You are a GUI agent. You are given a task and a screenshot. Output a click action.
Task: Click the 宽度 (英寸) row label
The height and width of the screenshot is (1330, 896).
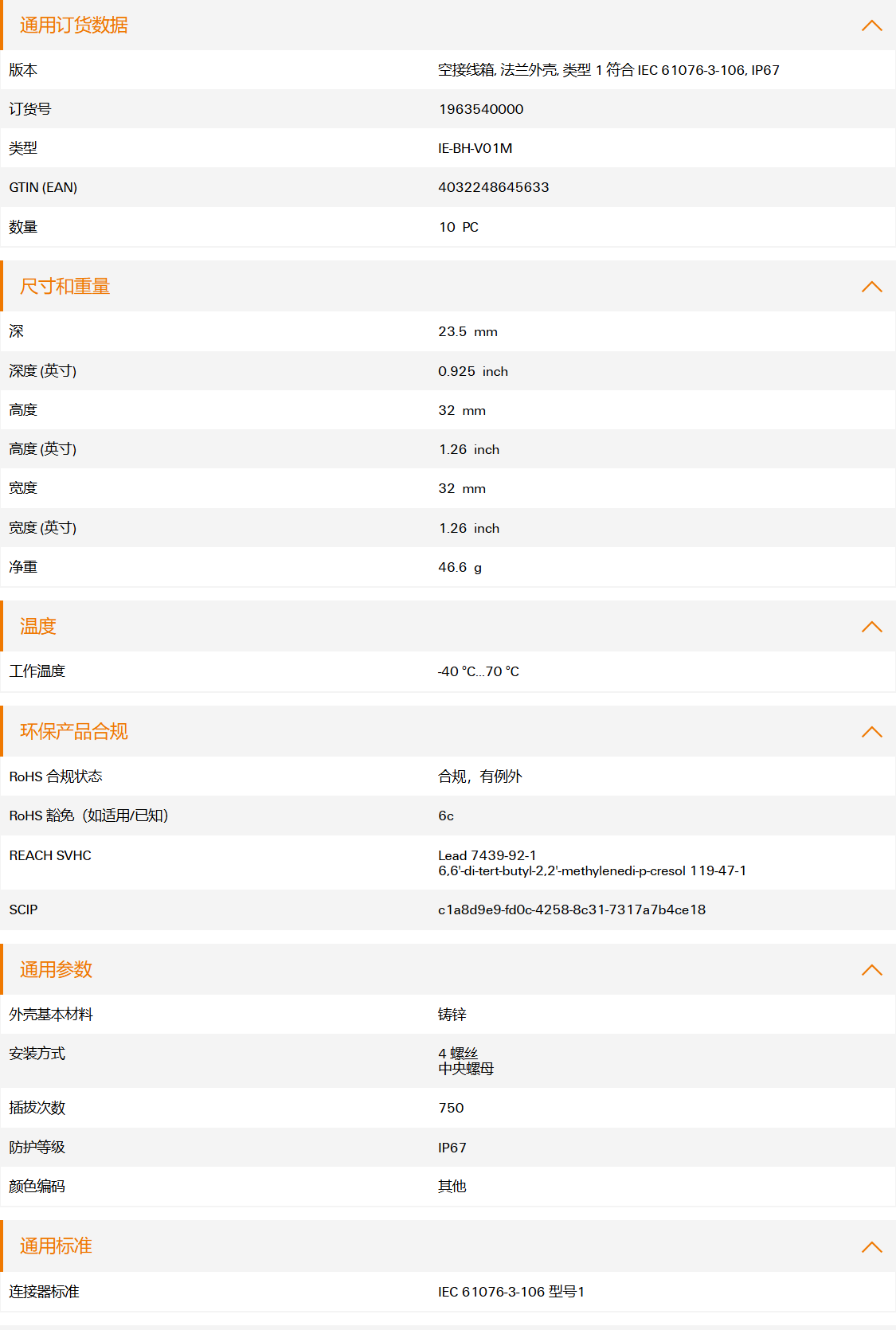coord(43,528)
